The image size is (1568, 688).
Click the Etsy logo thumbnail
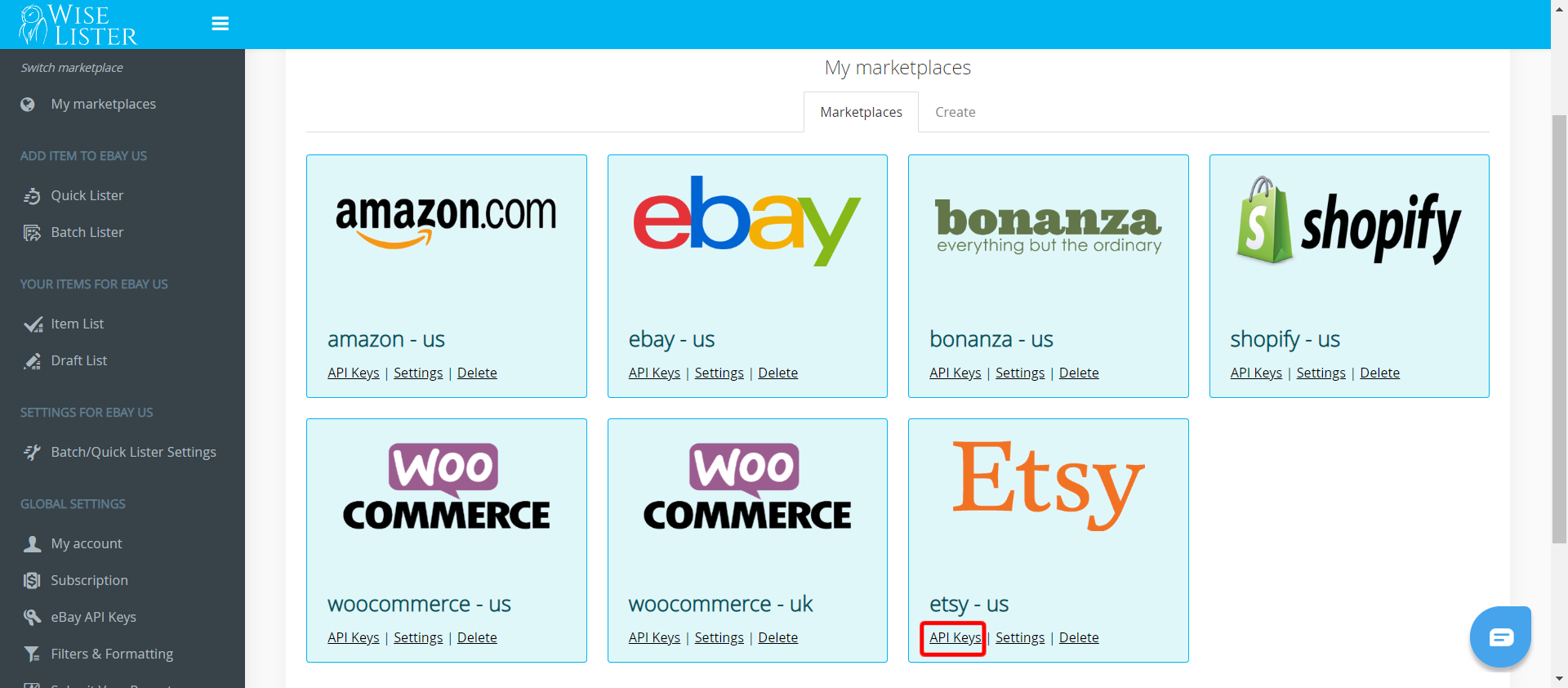(1049, 485)
